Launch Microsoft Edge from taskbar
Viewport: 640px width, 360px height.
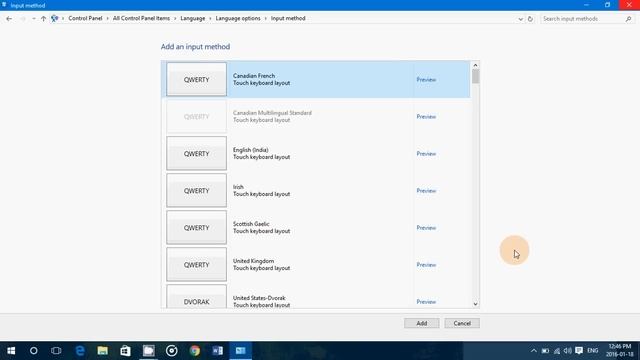click(80, 351)
